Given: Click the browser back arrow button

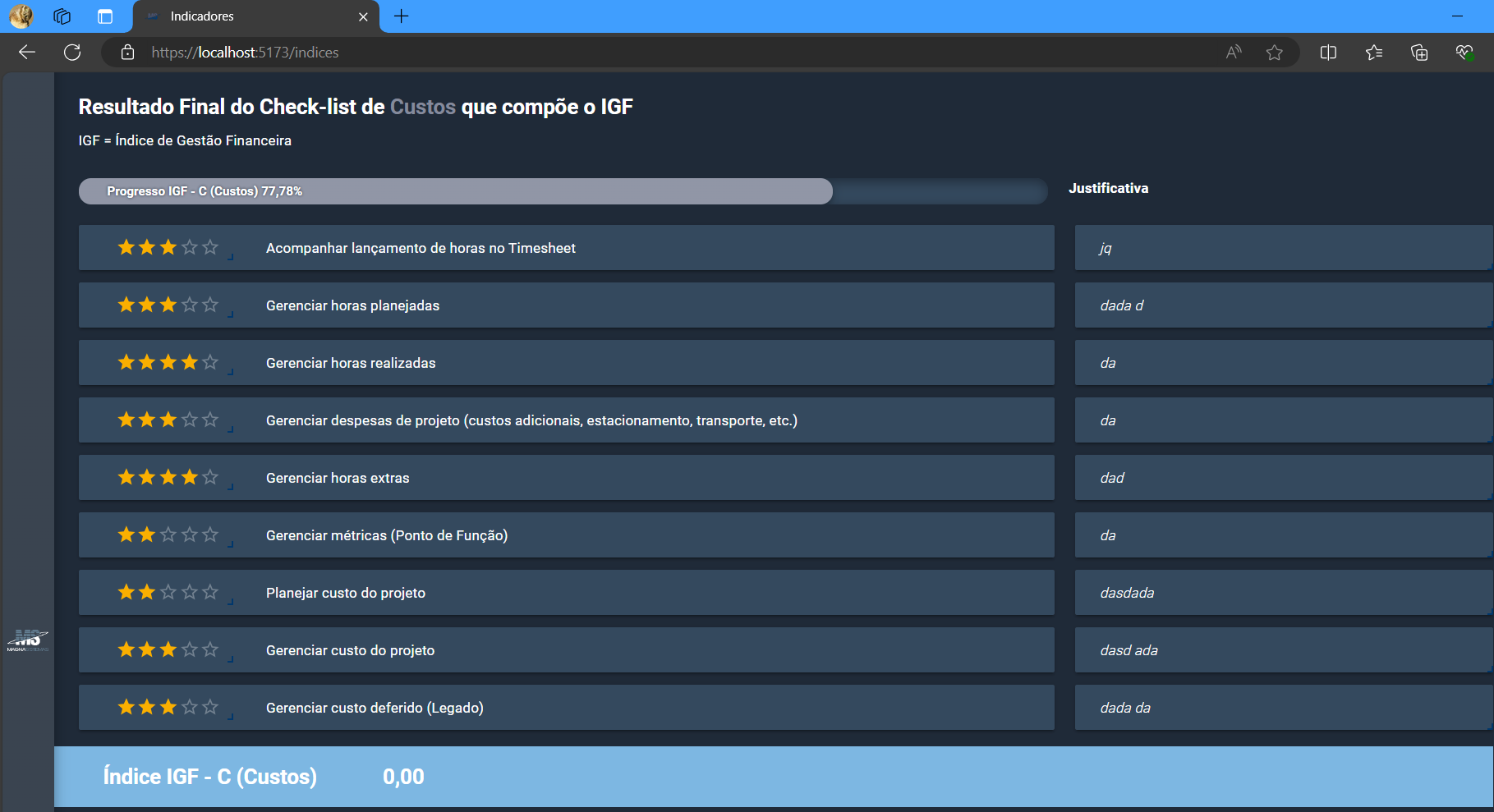Looking at the screenshot, I should click(x=27, y=53).
